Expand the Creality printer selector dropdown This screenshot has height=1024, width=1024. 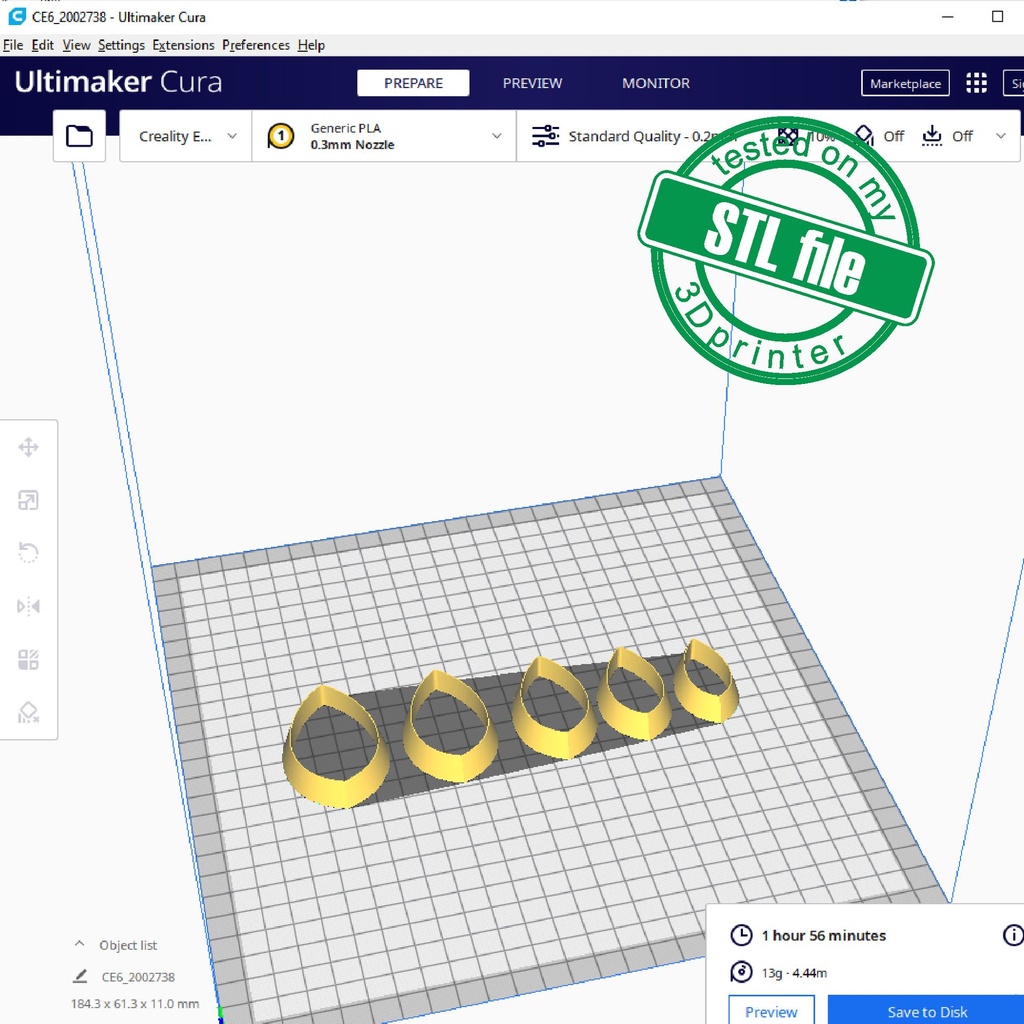(186, 136)
